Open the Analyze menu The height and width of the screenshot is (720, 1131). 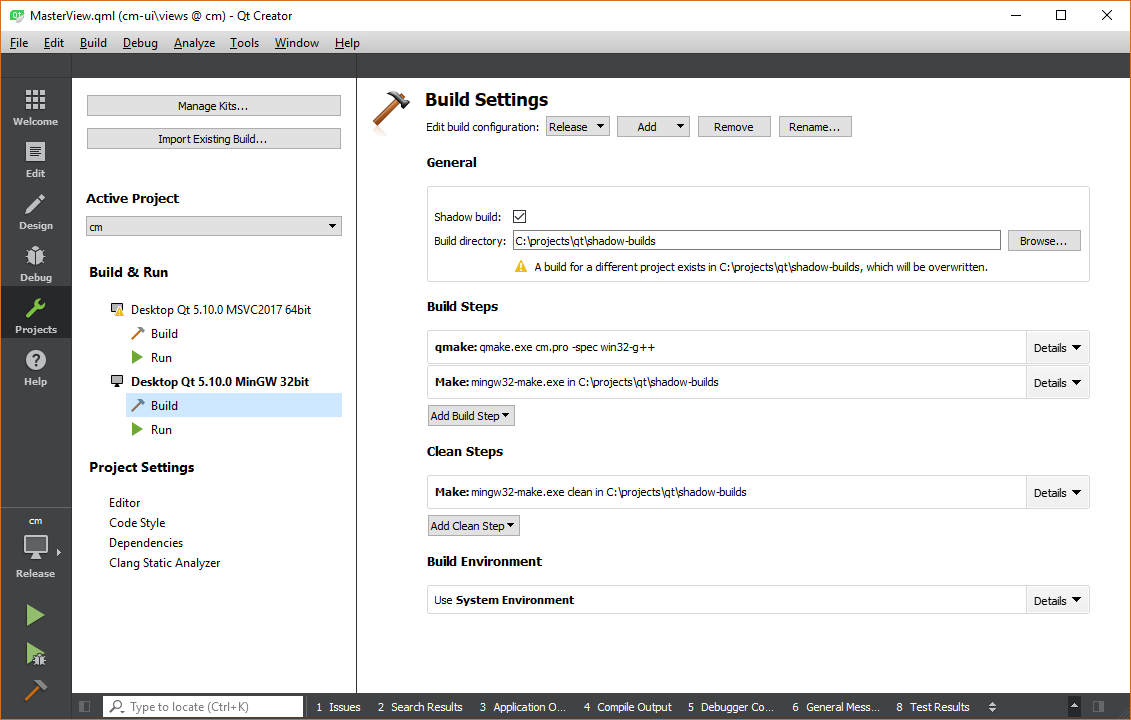[x=194, y=43]
